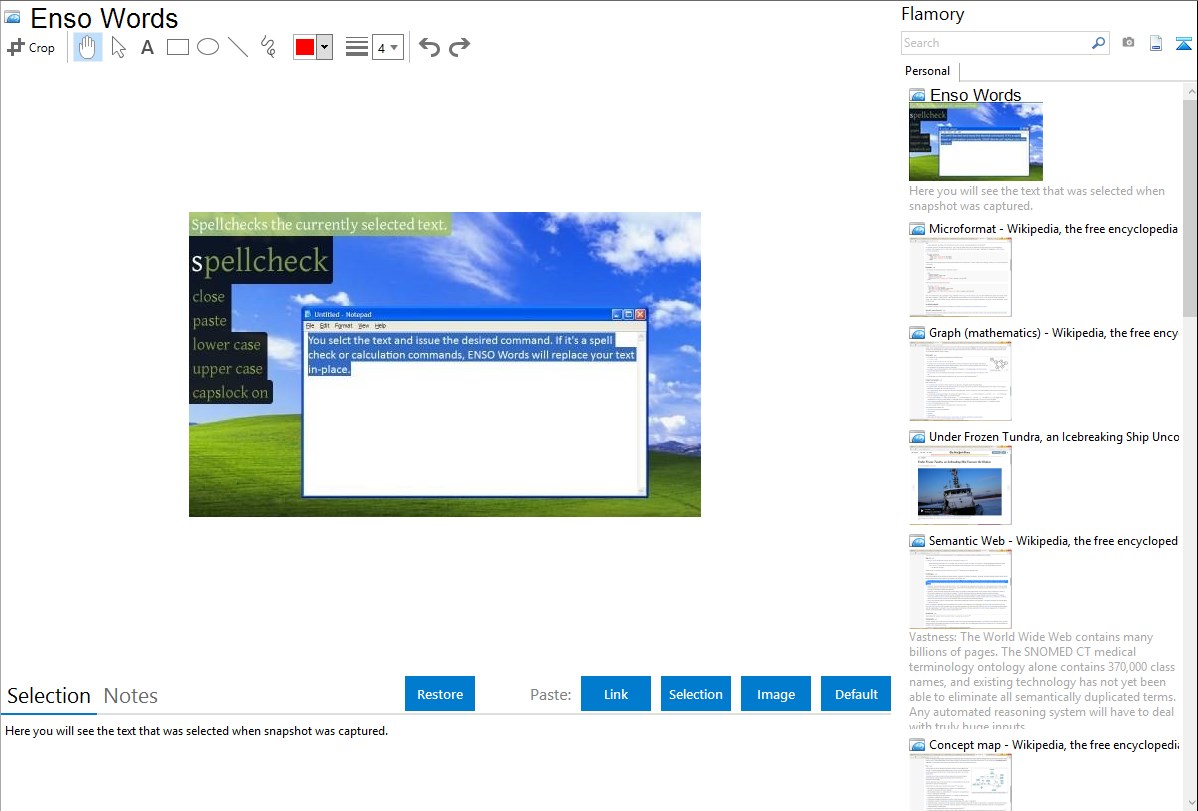The image size is (1198, 811).
Task: Click the document page icon in Flamory panel
Action: click(1156, 43)
